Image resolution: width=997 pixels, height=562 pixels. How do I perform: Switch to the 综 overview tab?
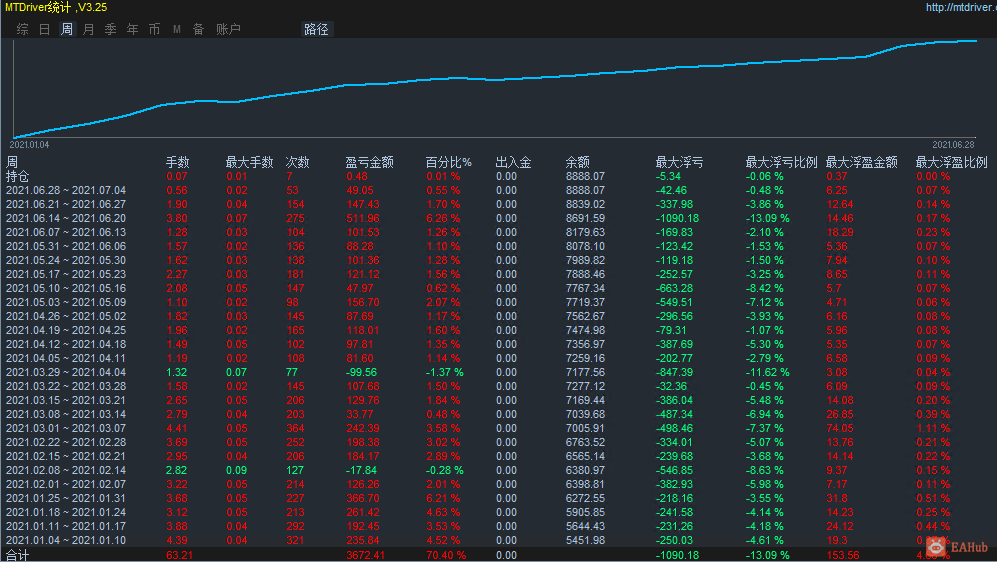click(x=23, y=29)
